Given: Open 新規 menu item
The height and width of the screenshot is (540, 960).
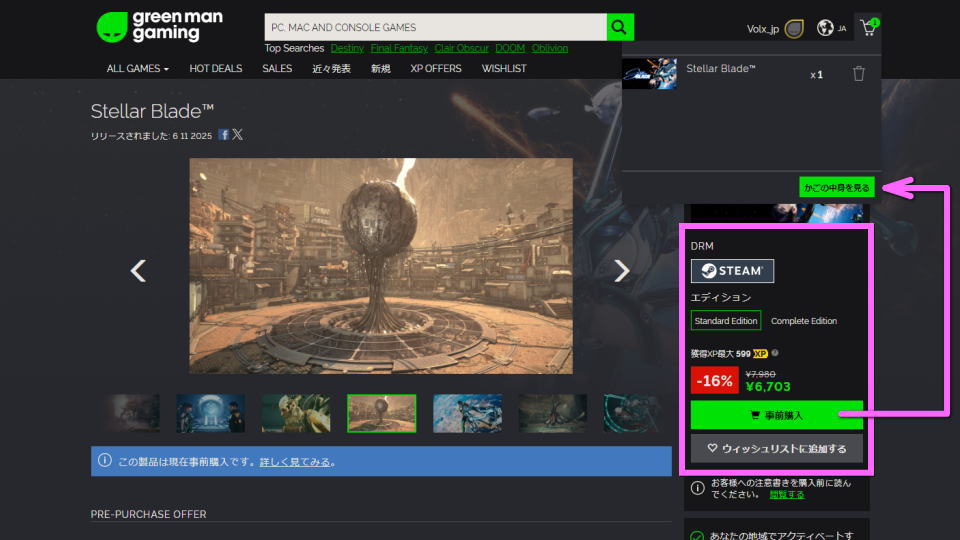Looking at the screenshot, I should 380,69.
